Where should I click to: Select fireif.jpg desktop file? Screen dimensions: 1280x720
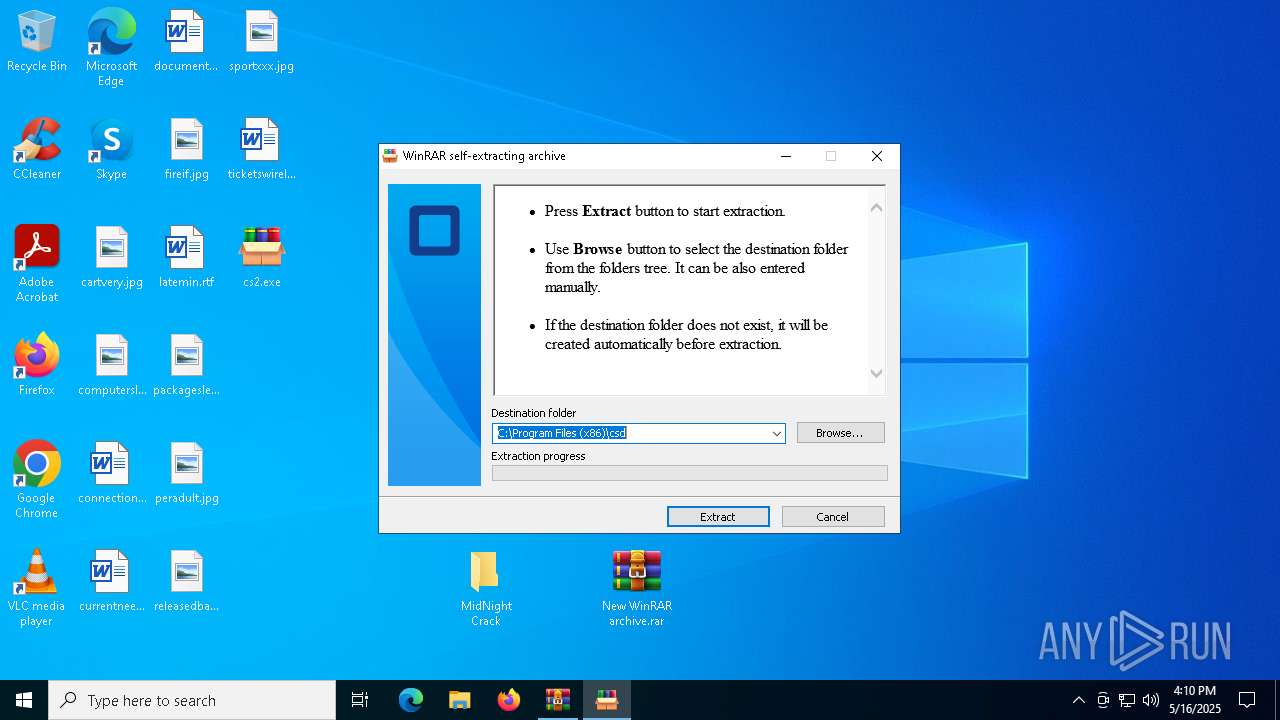tap(186, 150)
